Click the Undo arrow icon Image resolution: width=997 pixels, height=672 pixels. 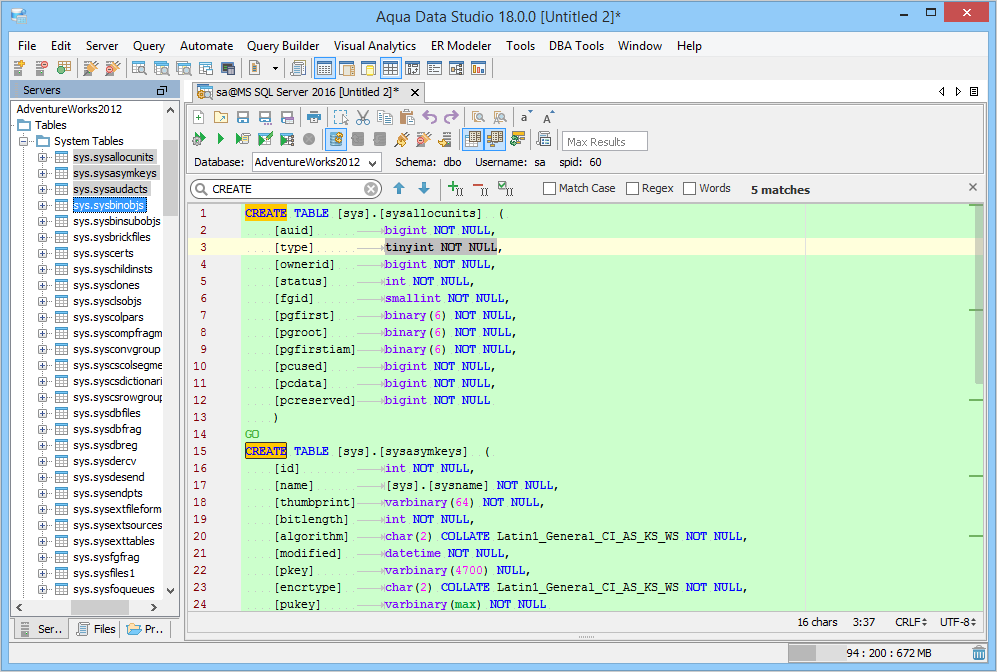click(430, 117)
